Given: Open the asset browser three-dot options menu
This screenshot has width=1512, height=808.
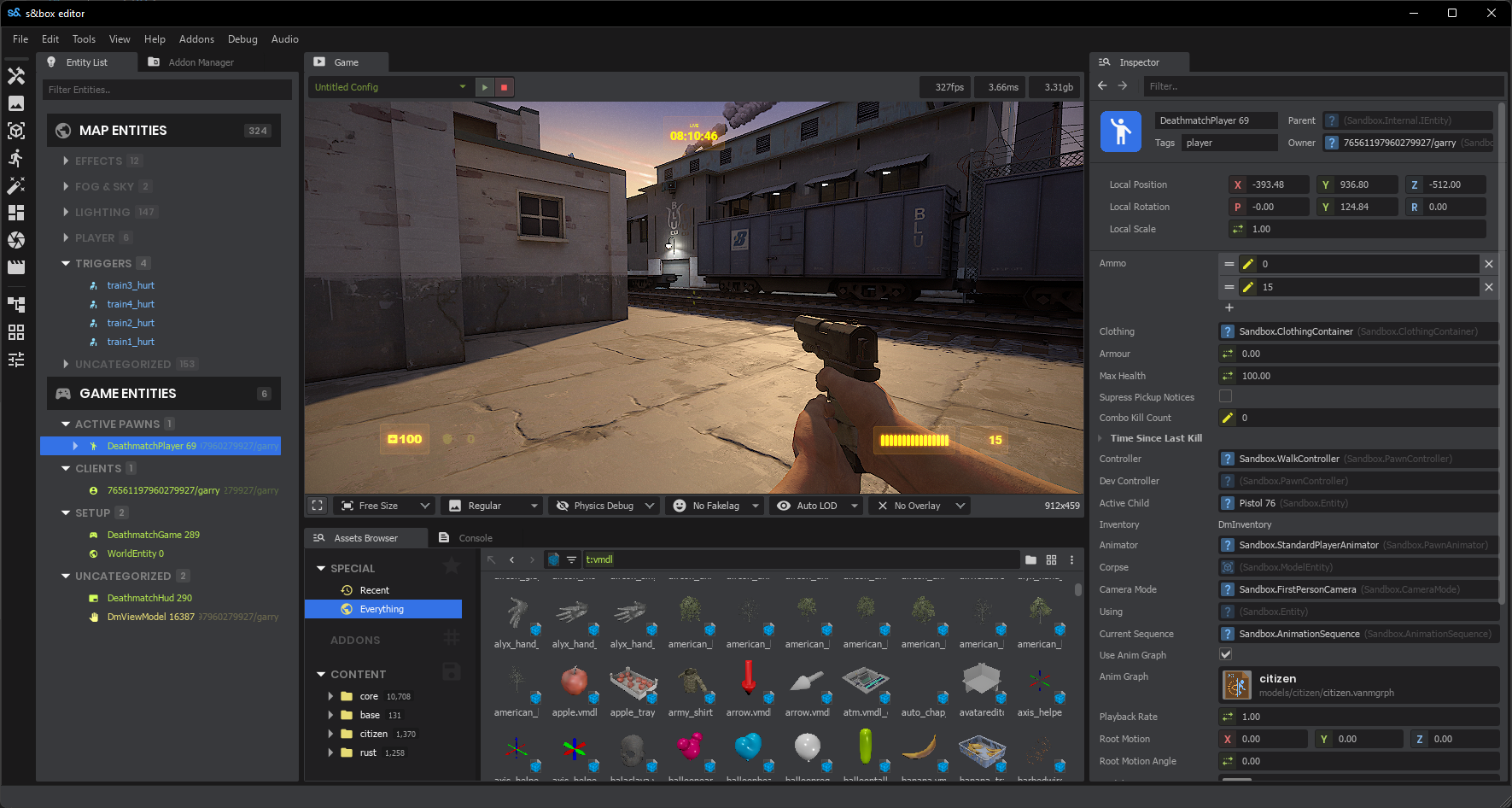Looking at the screenshot, I should pyautogui.click(x=1071, y=559).
